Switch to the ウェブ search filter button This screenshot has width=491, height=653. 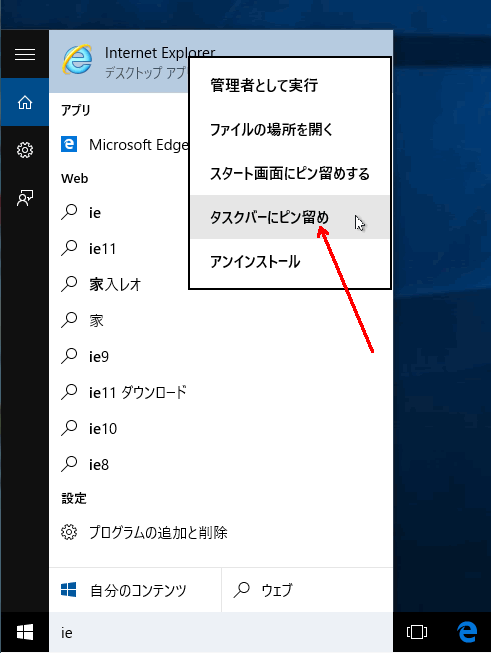point(307,590)
